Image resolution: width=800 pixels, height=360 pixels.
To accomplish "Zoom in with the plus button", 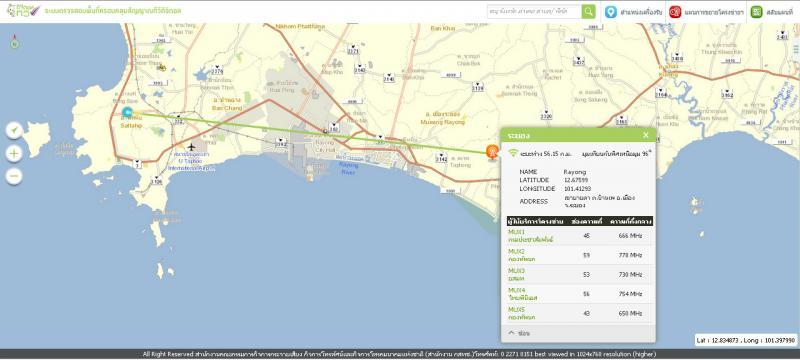I will pos(14,153).
